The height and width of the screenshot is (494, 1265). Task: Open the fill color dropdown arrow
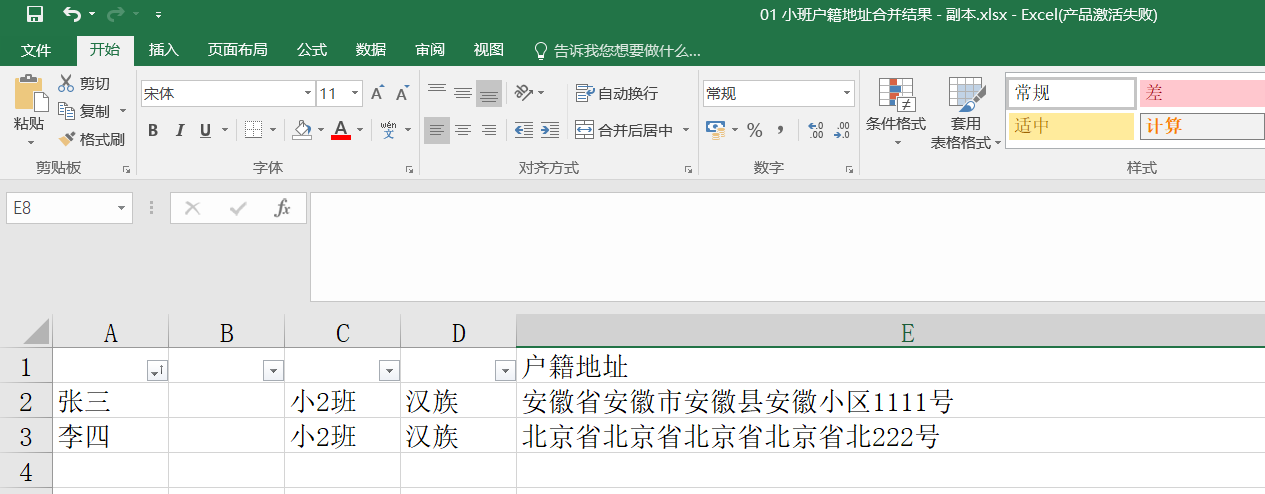click(x=321, y=130)
